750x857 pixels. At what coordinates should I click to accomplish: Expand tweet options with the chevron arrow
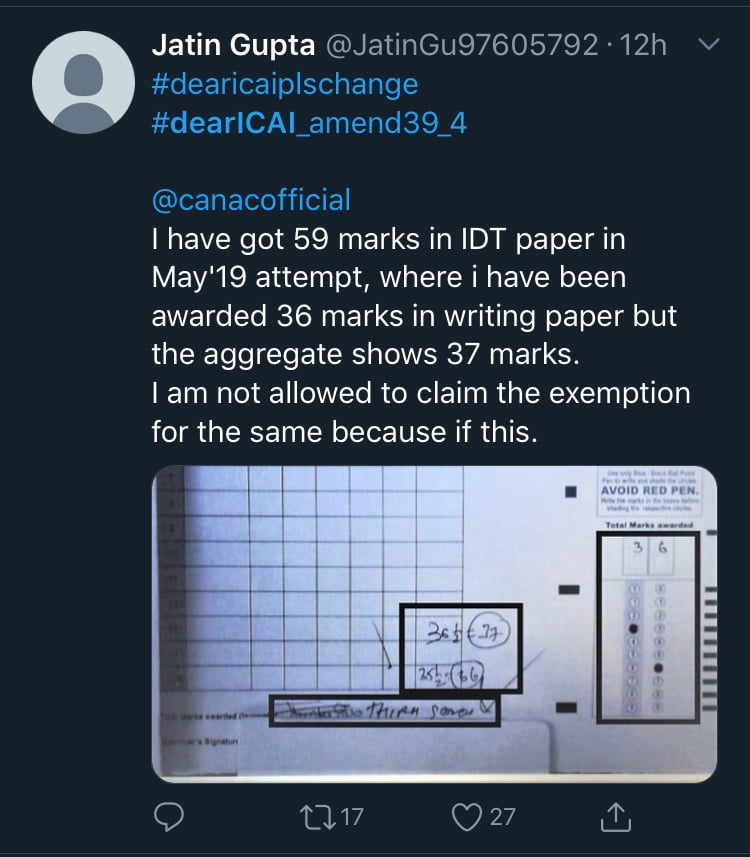click(707, 45)
